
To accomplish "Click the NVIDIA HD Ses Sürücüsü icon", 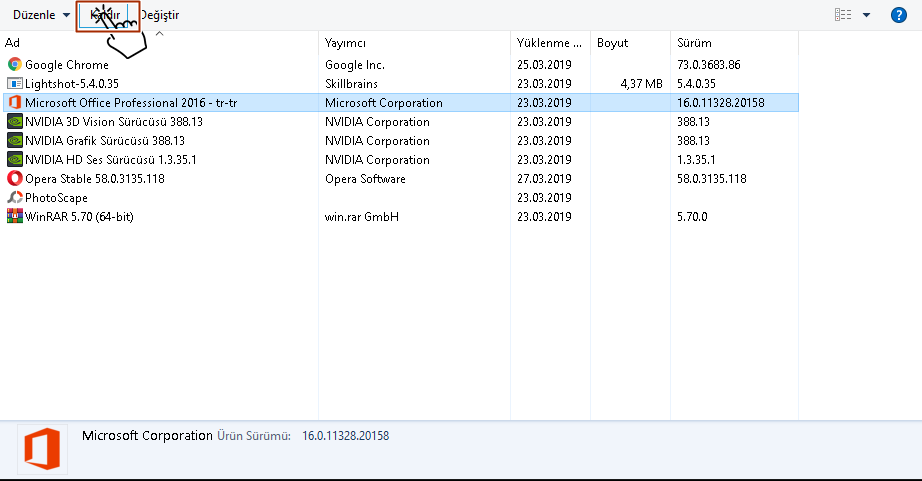I will click(15, 159).
